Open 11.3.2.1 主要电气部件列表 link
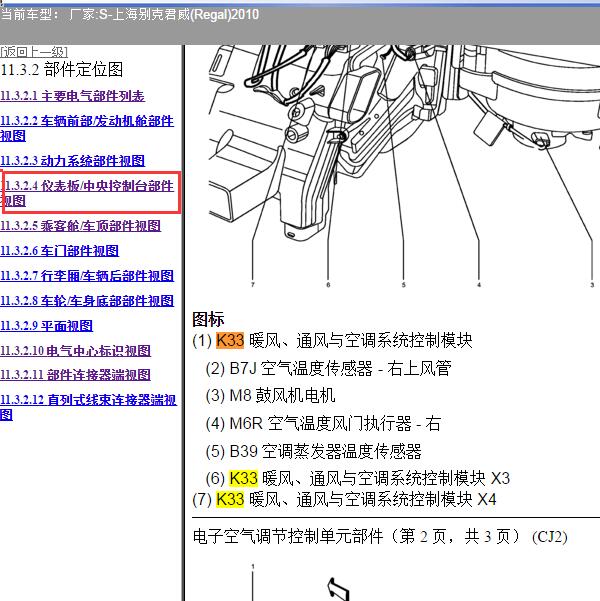The width and height of the screenshot is (600, 601). pos(72,96)
